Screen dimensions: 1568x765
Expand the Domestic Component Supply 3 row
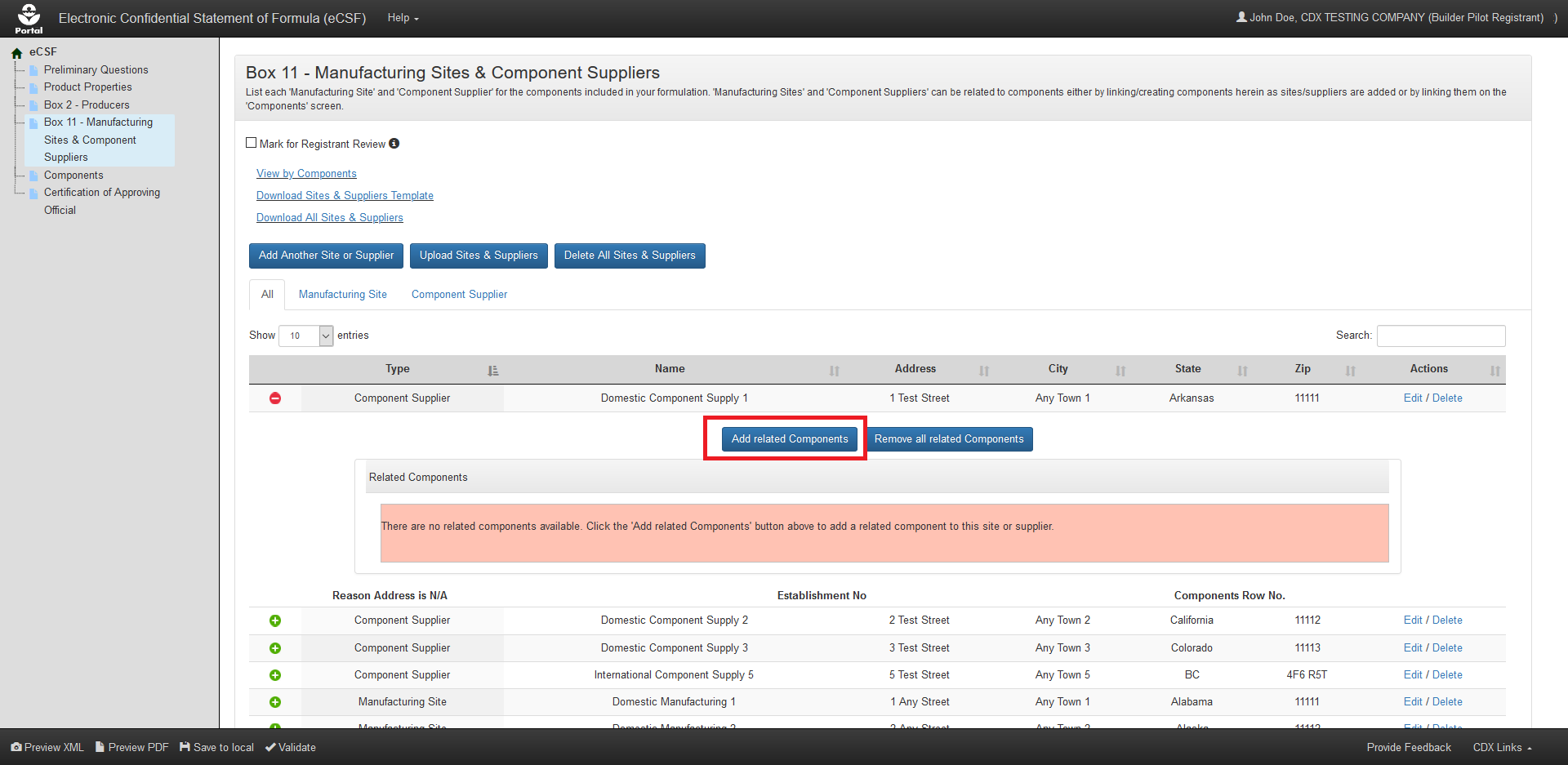pyautogui.click(x=275, y=648)
